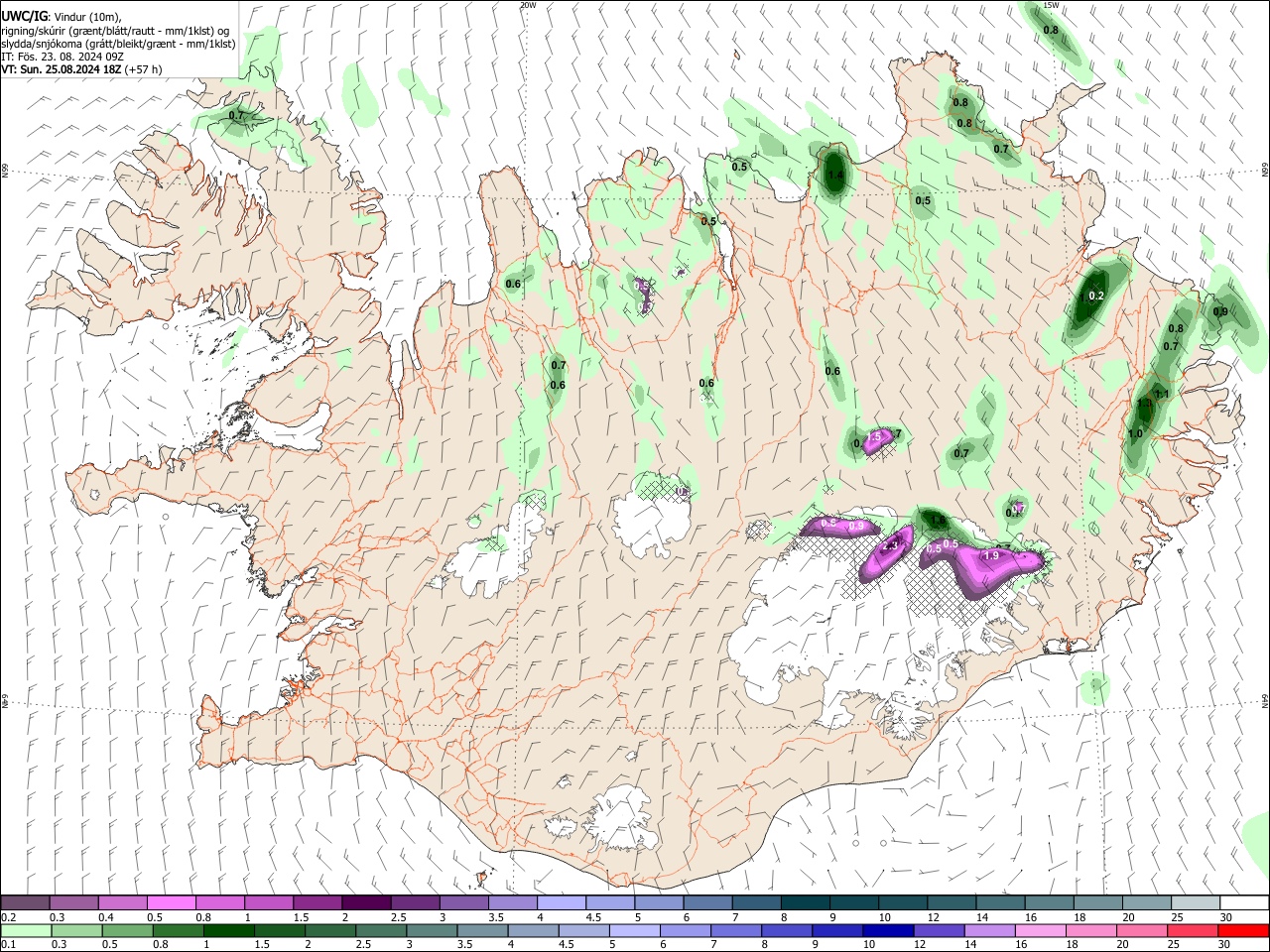1270x952 pixels.
Task: Select the bright red above-30 rain swatch
Action: [x=1242, y=930]
